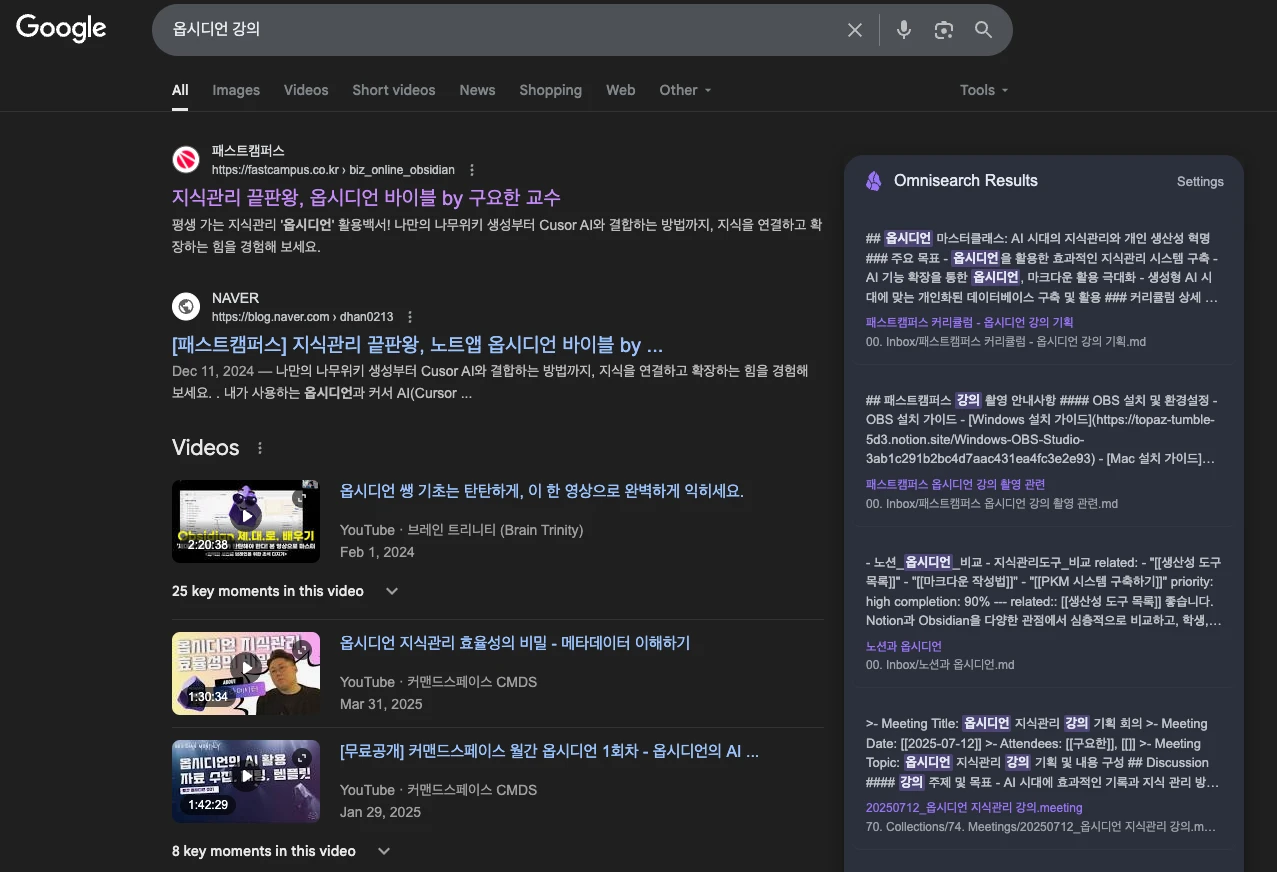Viewport: 1277px width, 872px height.
Task: Click in the 옵시디언 강의 search field
Action: (x=500, y=30)
